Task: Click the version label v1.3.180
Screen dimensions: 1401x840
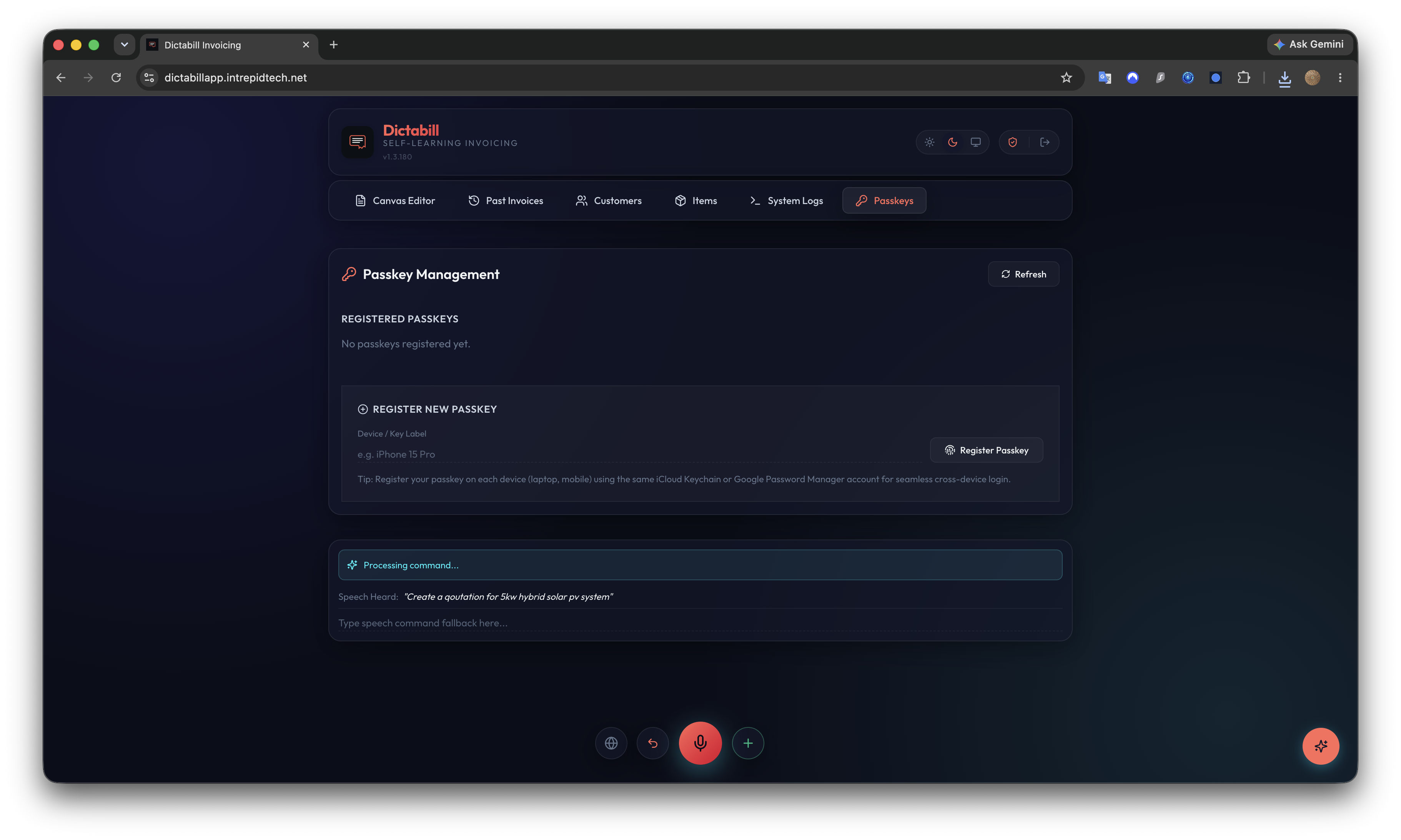Action: pos(398,157)
